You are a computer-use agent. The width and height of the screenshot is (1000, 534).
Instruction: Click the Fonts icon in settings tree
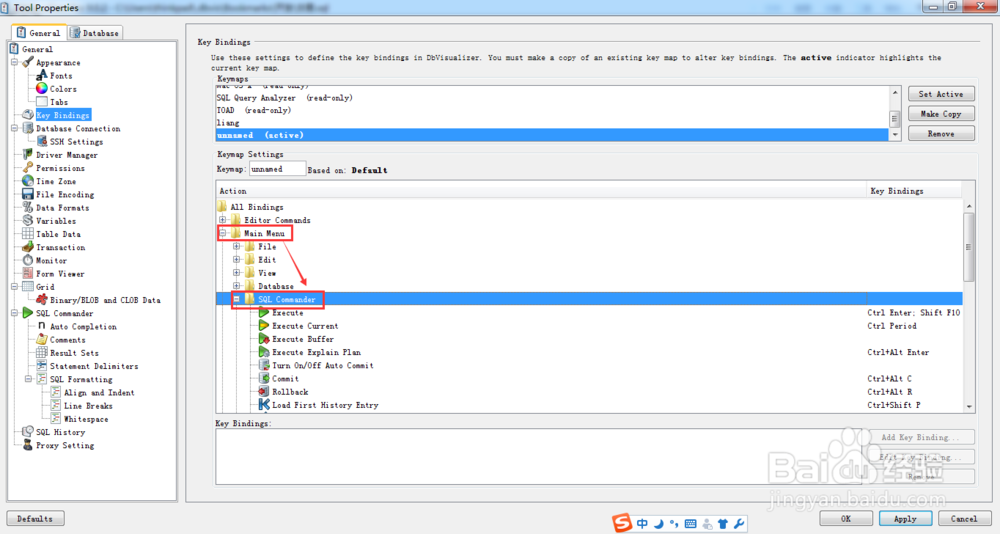[x=41, y=75]
